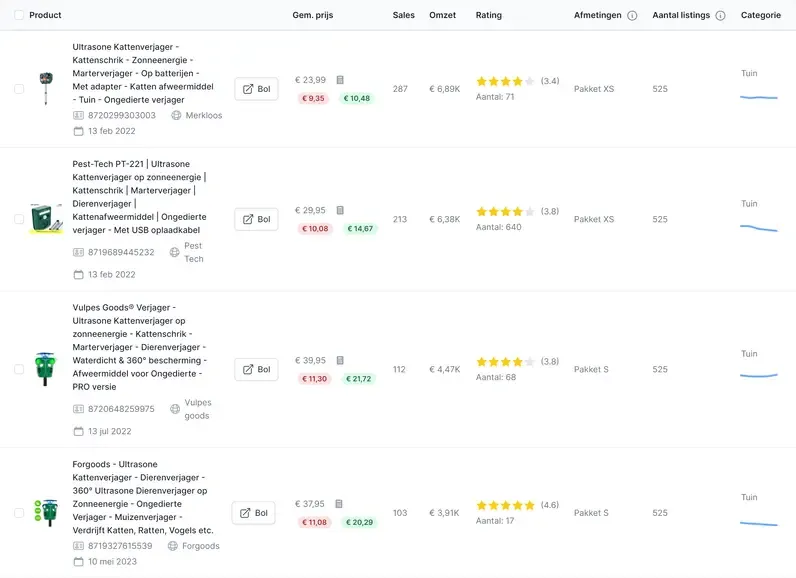This screenshot has width=796, height=578.
Task: Check the Vulpes Goods Verjager row checkbox
Action: pos(19,369)
